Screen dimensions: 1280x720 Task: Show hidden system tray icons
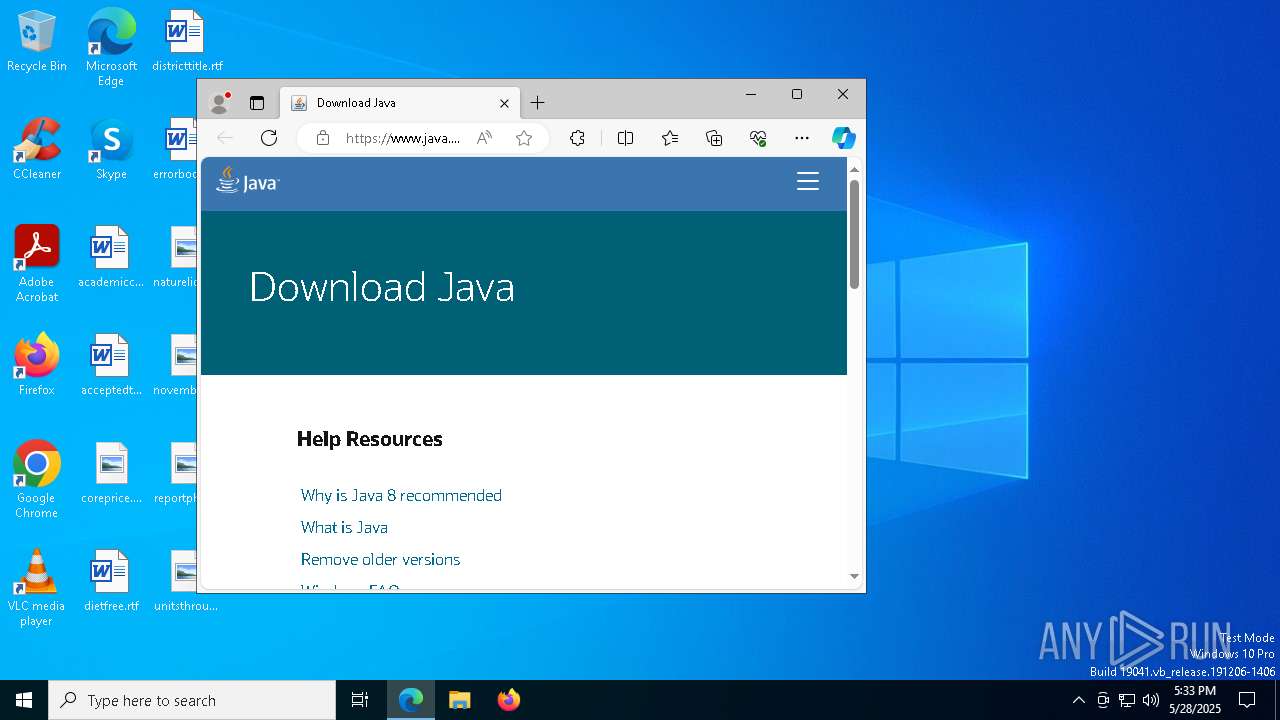(1078, 700)
